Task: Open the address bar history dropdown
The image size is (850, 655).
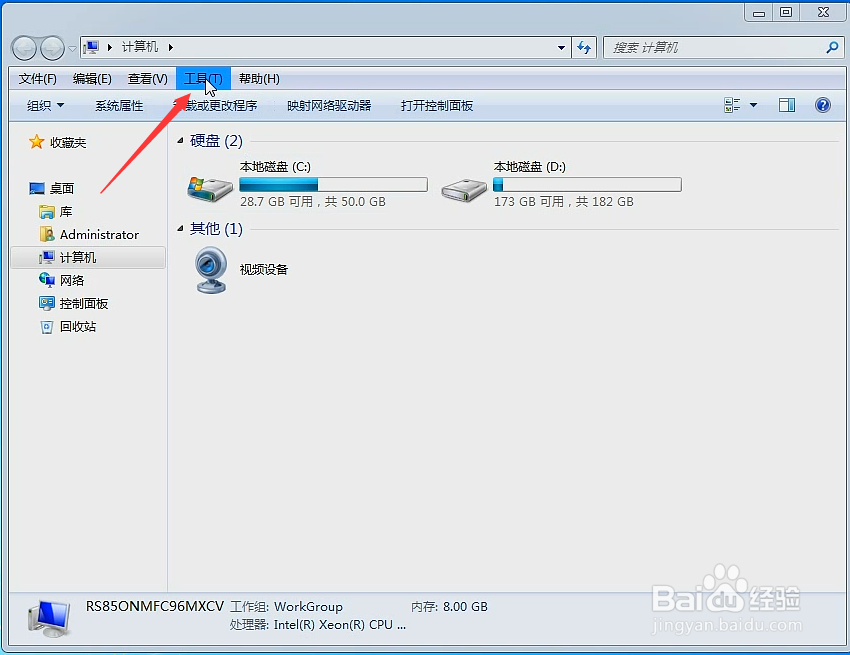Action: point(562,48)
